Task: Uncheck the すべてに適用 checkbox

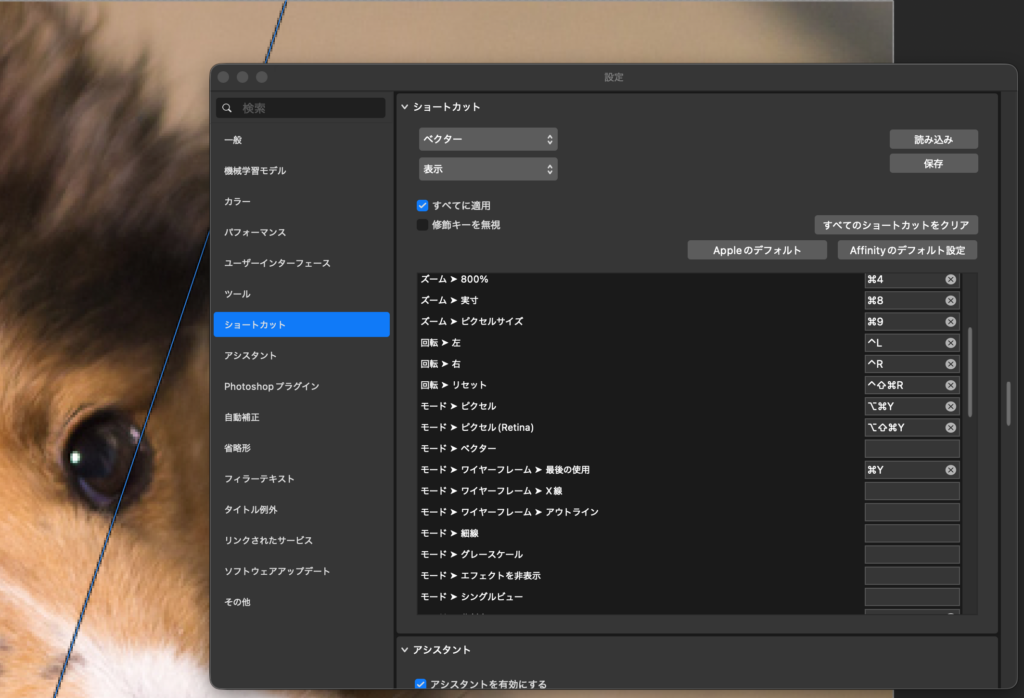Action: tap(423, 205)
